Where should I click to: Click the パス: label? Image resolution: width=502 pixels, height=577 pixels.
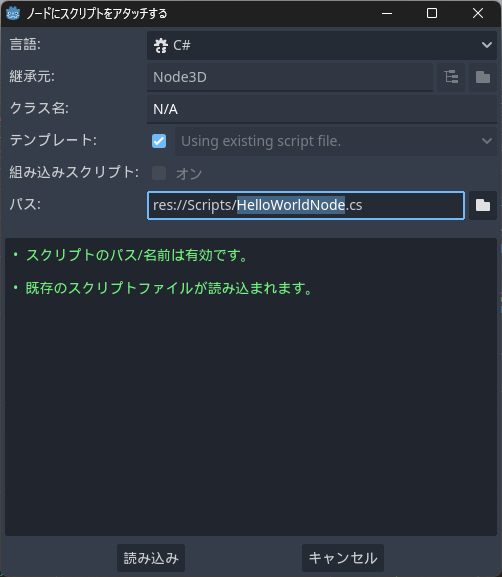pos(25,204)
